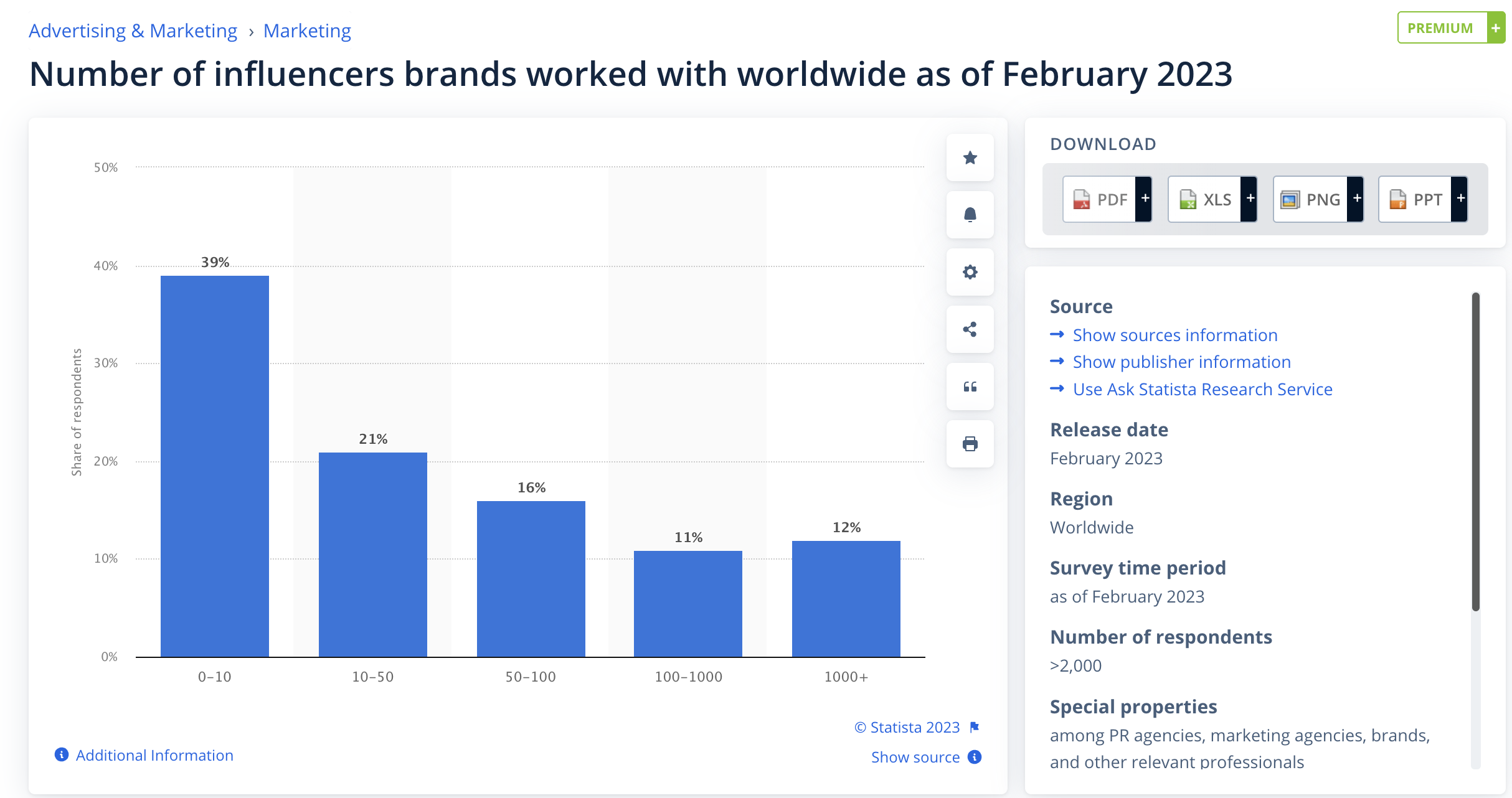Click the 0–10 bar in chart
The image size is (1512, 798).
215,467
